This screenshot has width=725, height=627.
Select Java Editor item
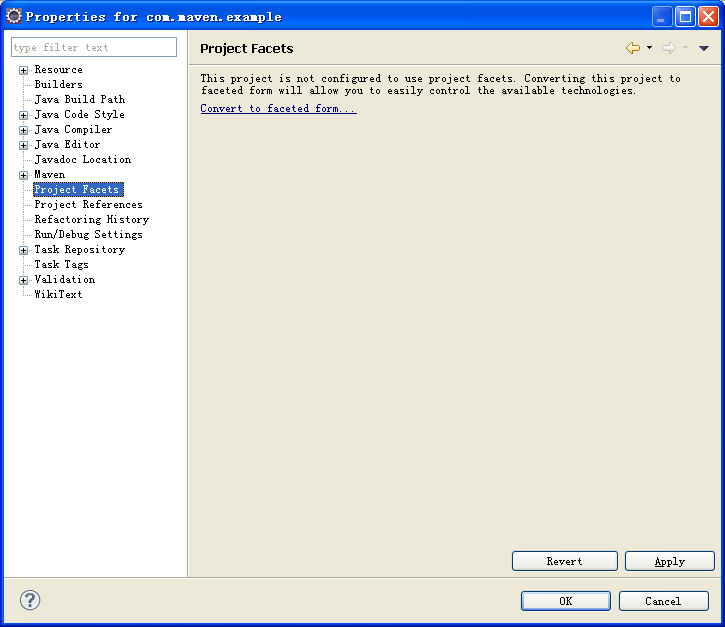pos(68,144)
